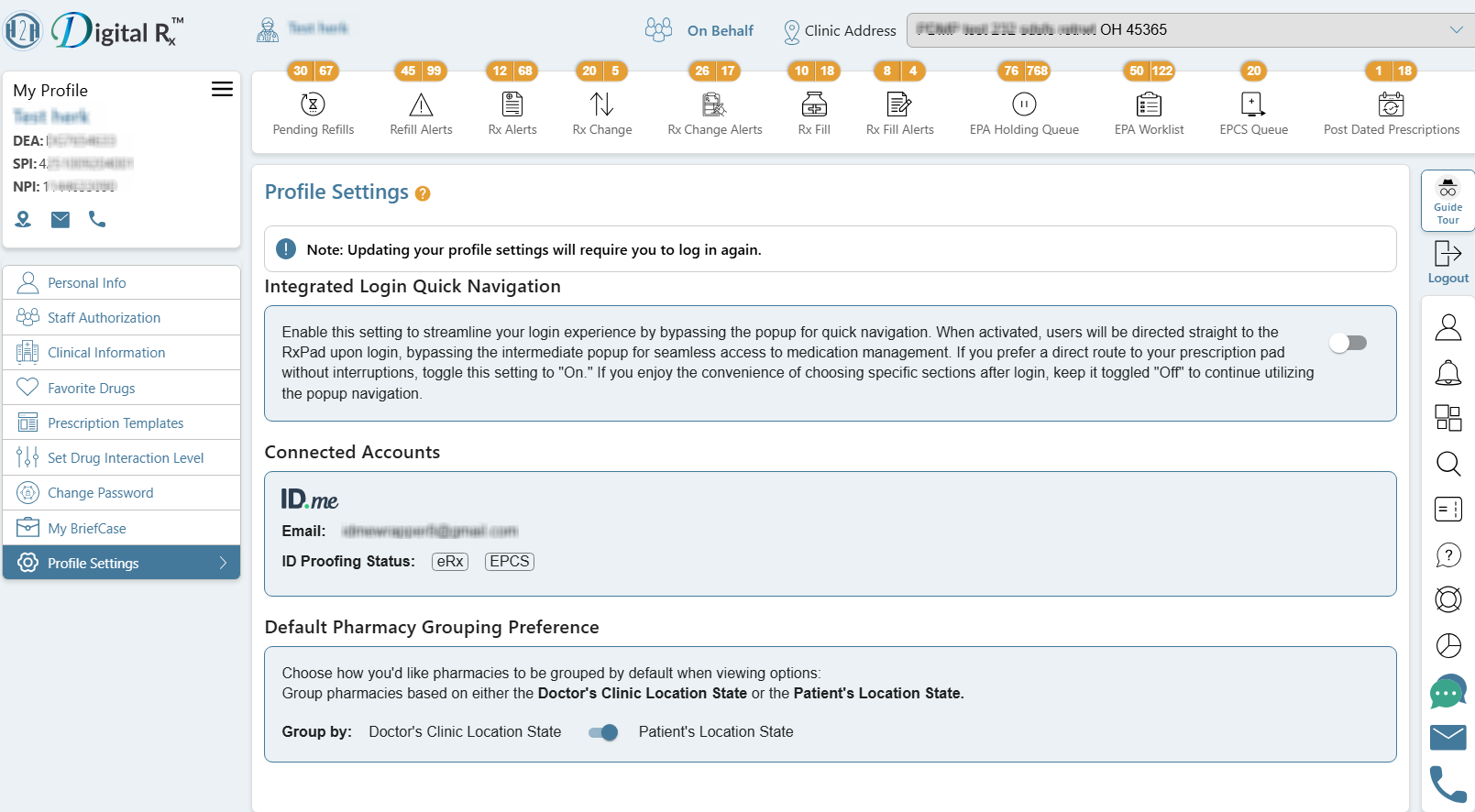Click the profile email envelope icon
This screenshot has height=812, width=1475.
tap(61, 219)
